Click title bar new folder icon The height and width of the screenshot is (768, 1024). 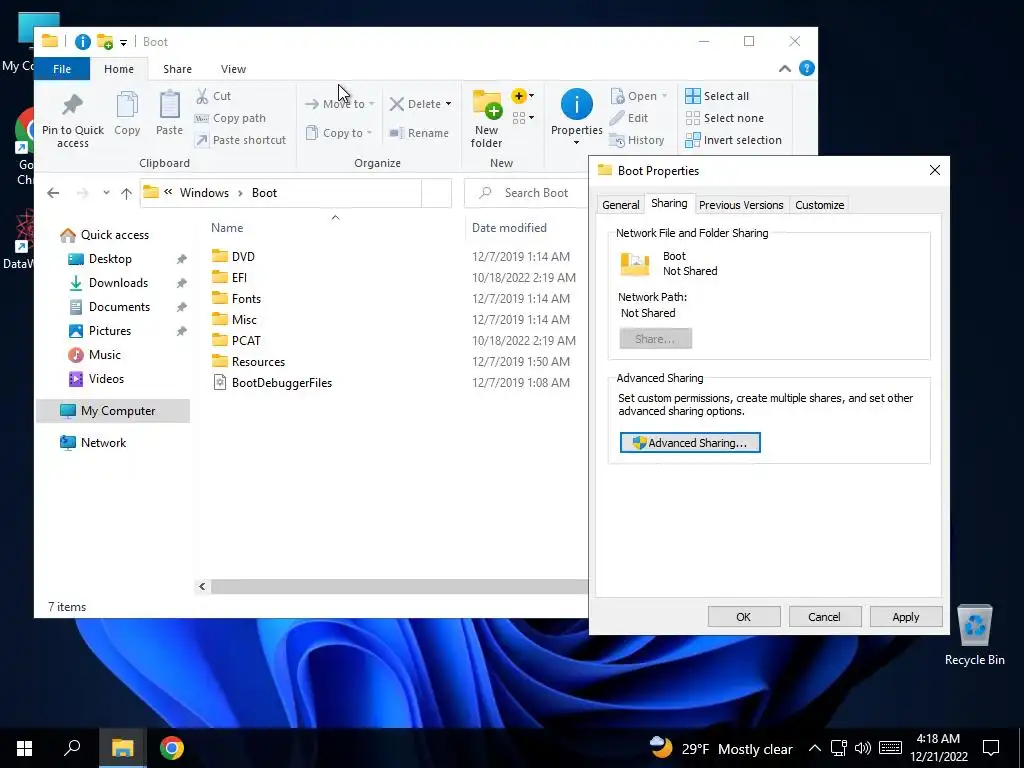104,42
